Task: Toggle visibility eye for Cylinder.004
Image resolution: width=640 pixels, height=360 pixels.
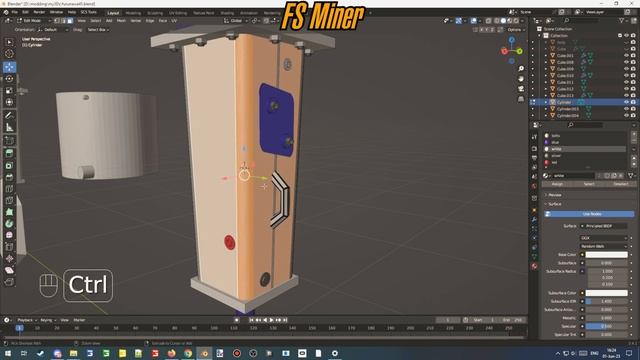Action: tap(626, 116)
